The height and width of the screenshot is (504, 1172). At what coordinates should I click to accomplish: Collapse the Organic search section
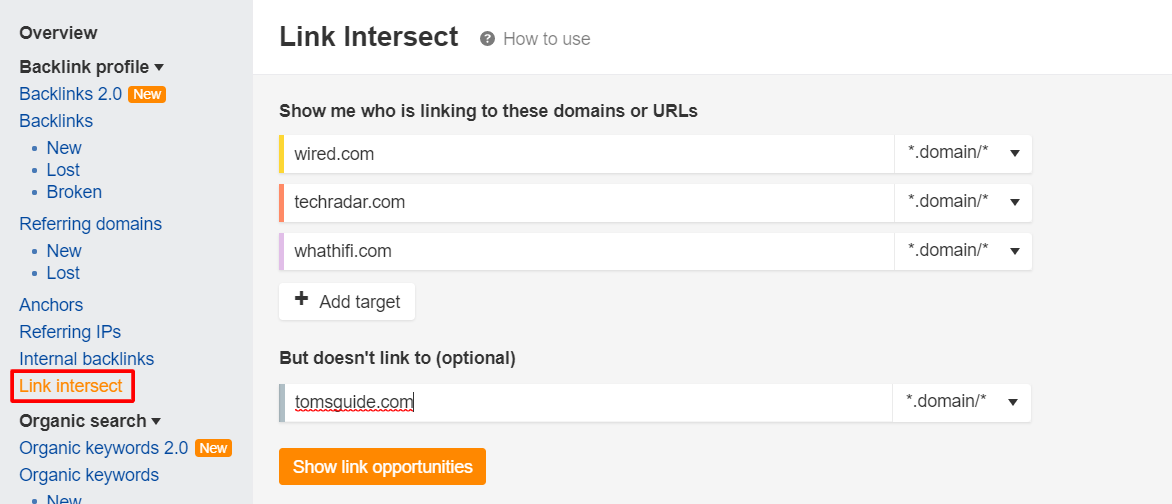click(x=156, y=422)
